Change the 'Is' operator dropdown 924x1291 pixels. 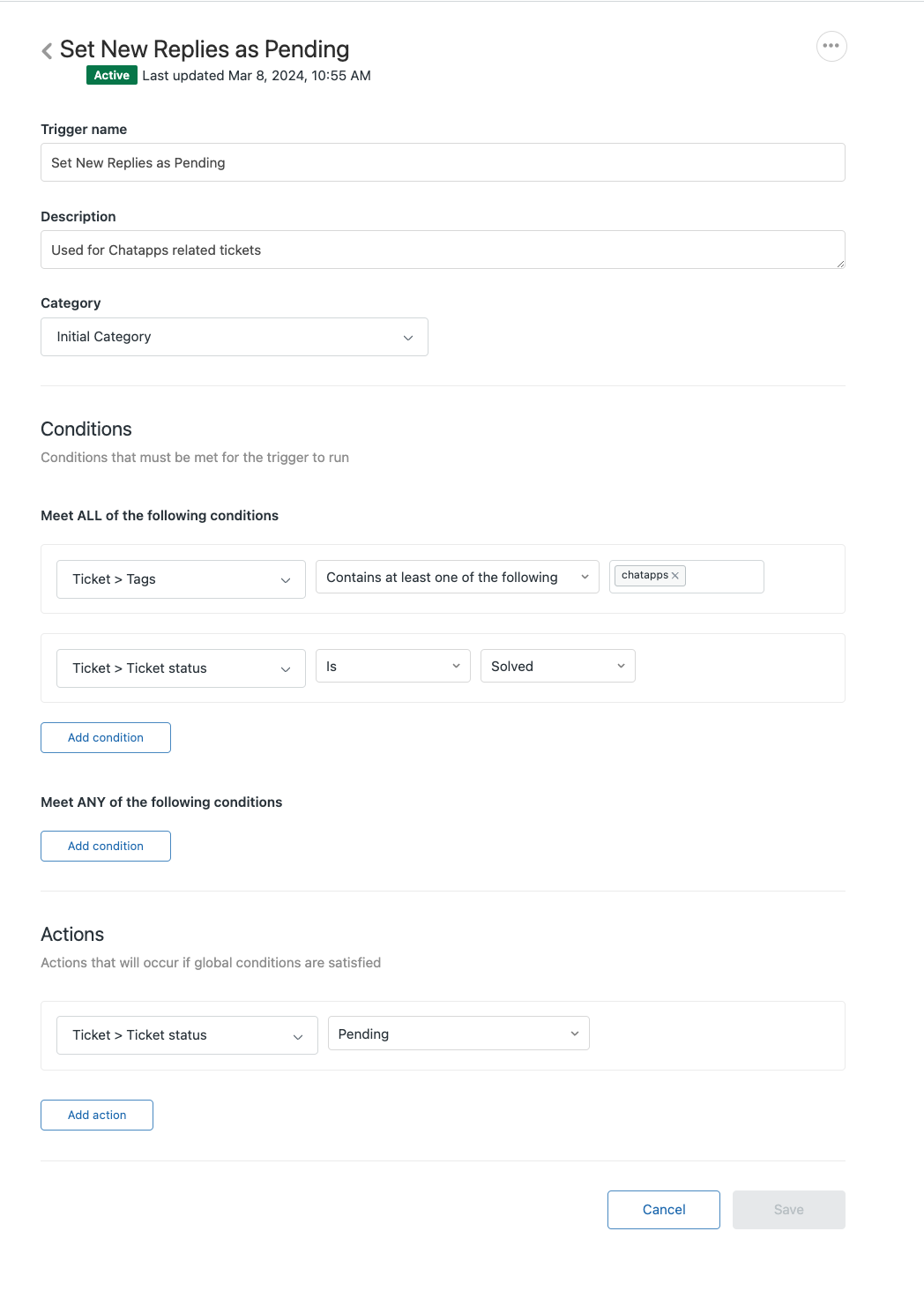392,667
